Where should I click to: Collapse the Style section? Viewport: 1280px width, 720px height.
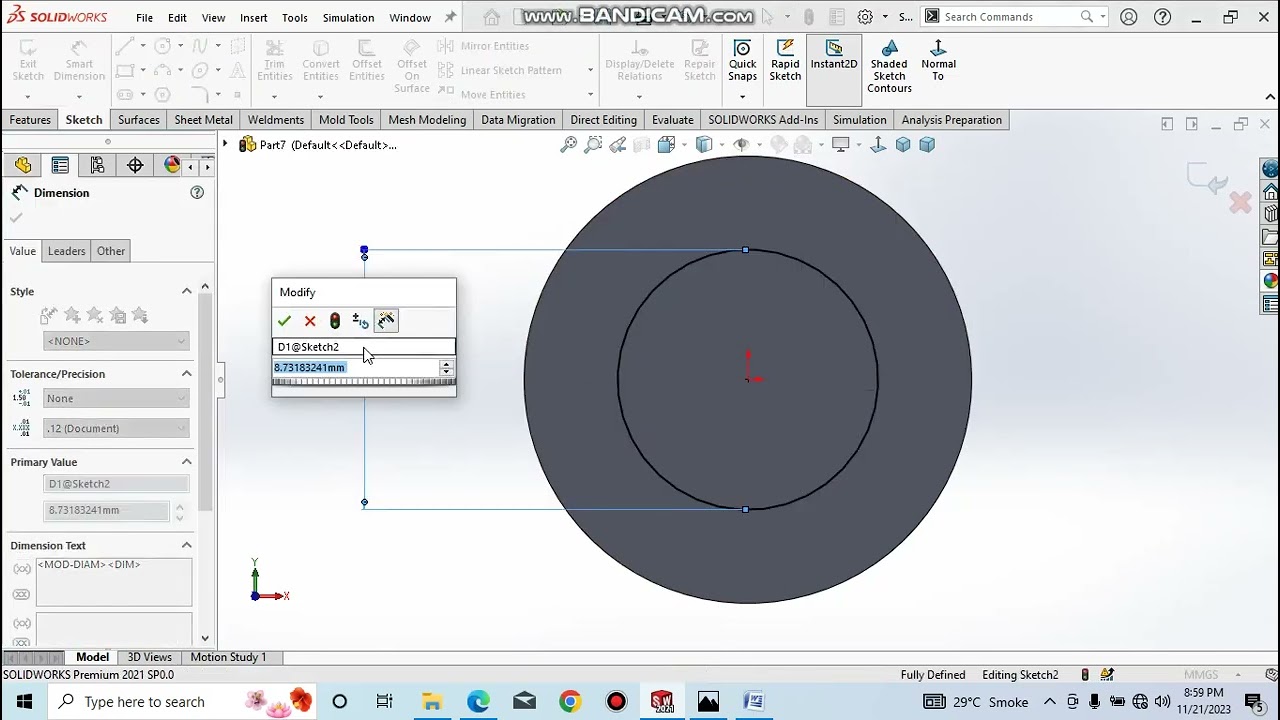point(186,291)
